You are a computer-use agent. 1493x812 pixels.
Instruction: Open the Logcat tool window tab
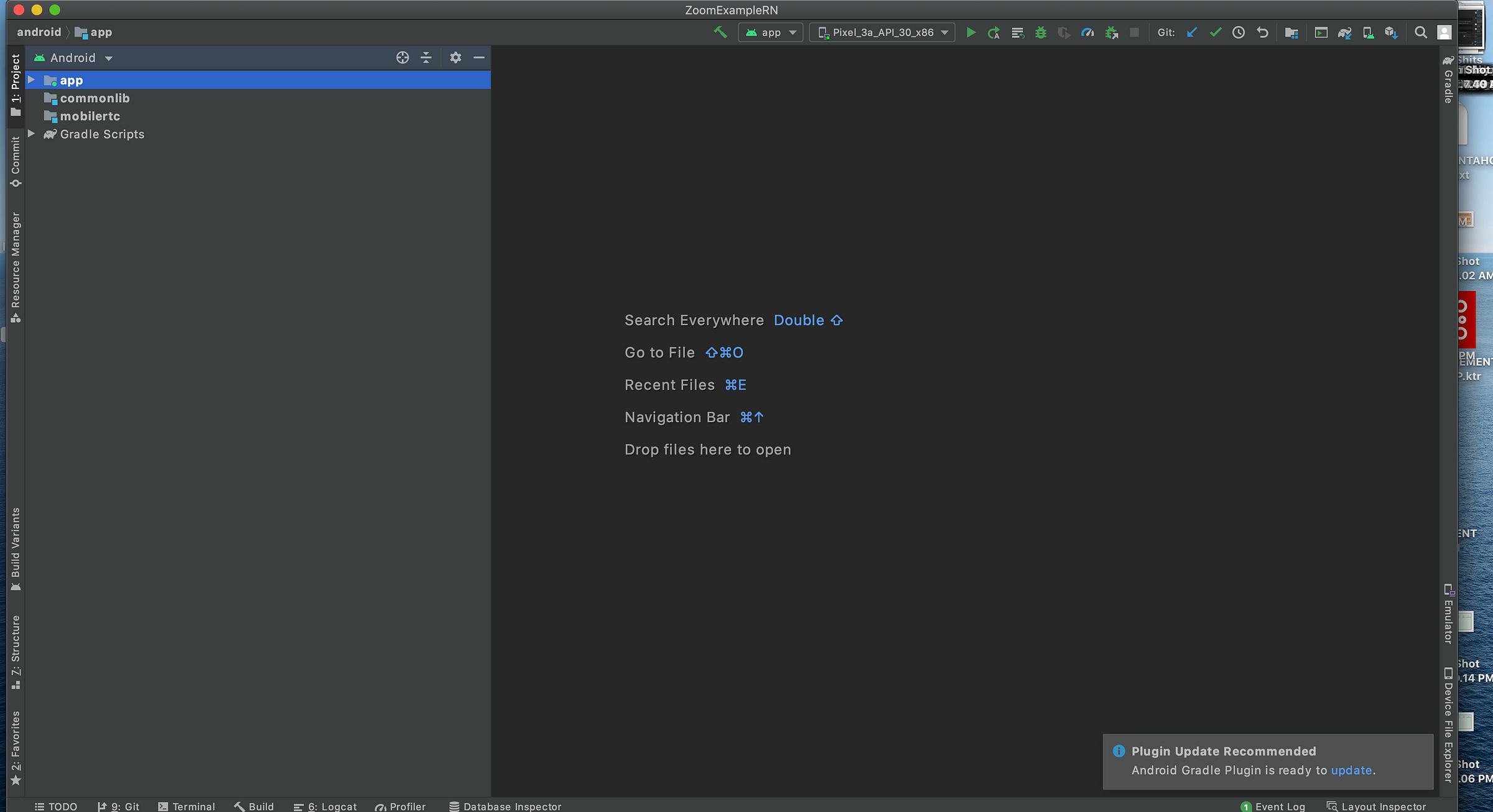(325, 806)
